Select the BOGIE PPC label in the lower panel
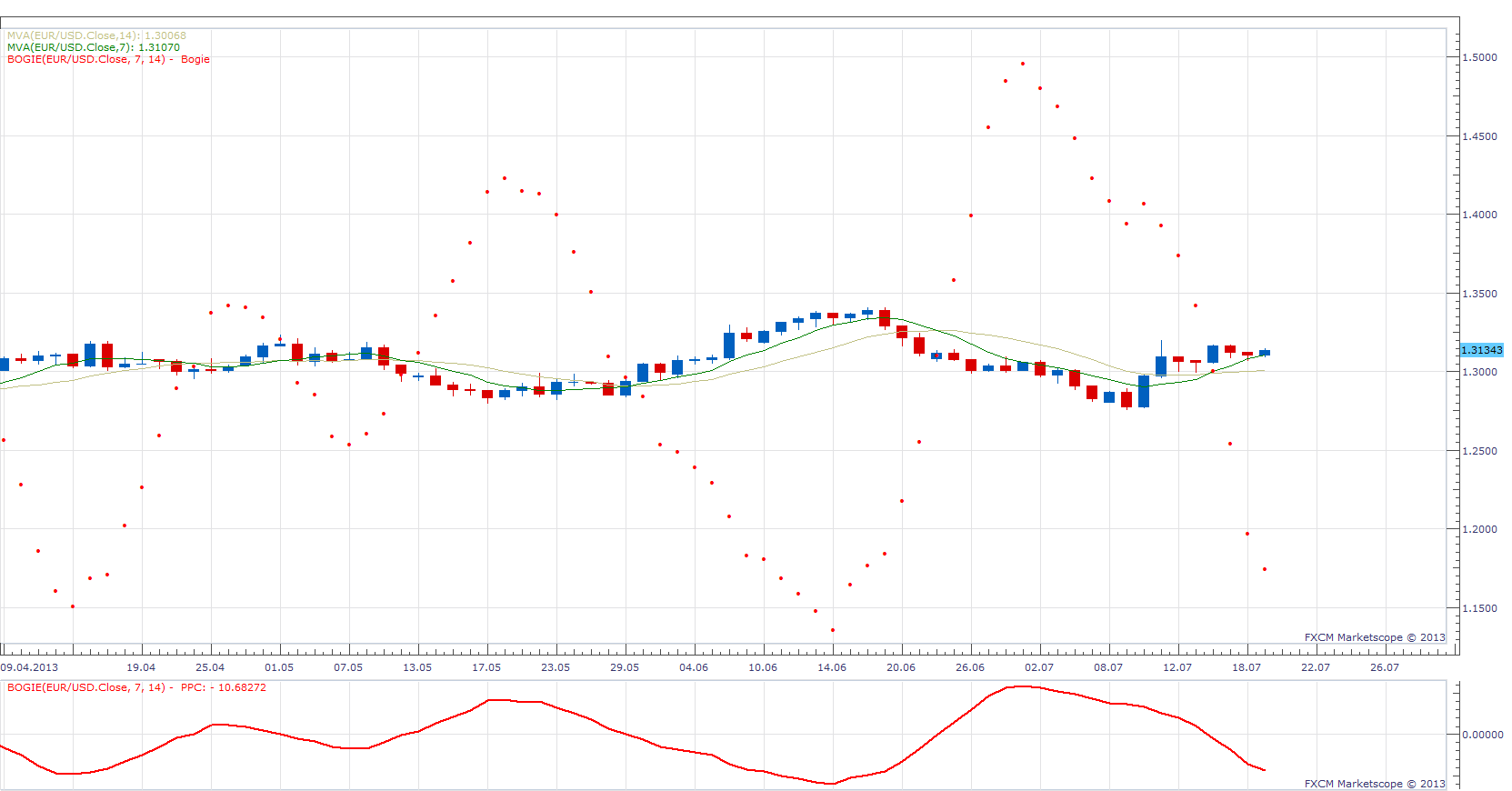The width and height of the screenshot is (1512, 791). [136, 687]
